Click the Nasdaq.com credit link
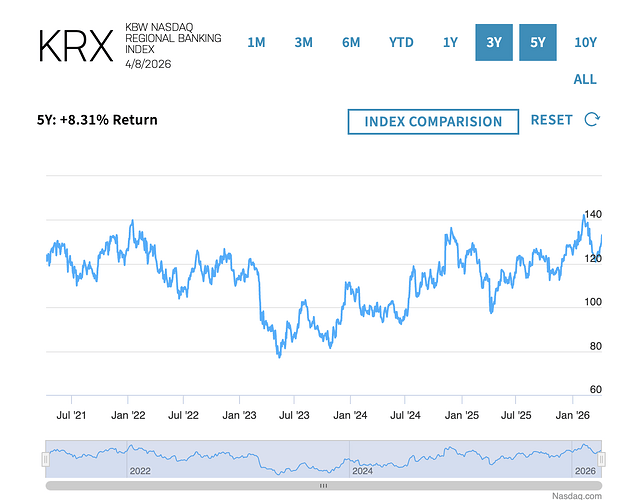Image resolution: width=624 pixels, height=500 pixels. coord(577,496)
